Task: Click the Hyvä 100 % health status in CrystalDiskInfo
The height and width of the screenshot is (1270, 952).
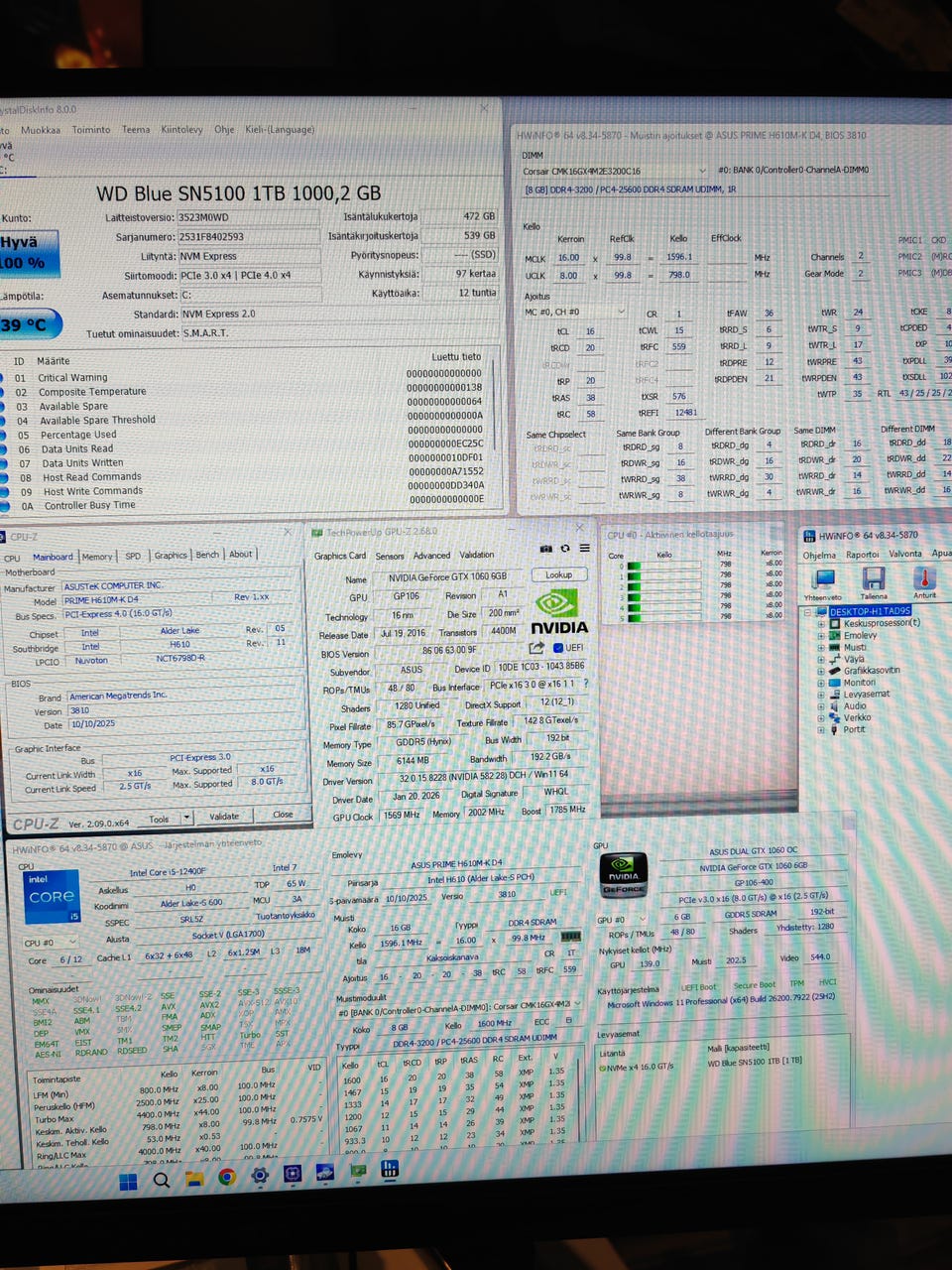Action: (x=28, y=253)
